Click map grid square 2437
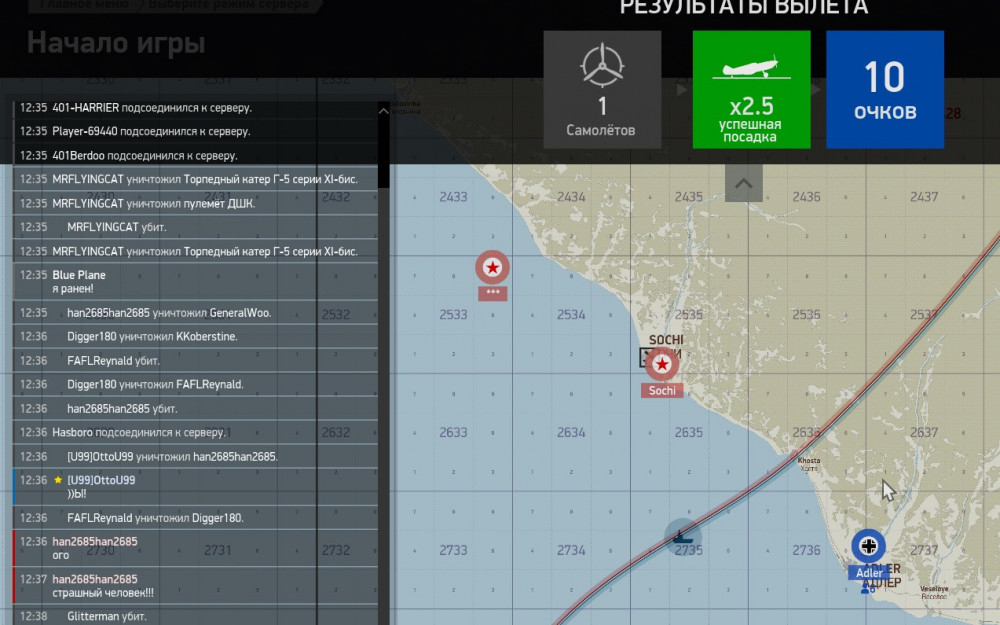The width and height of the screenshot is (1000, 625). coord(924,197)
